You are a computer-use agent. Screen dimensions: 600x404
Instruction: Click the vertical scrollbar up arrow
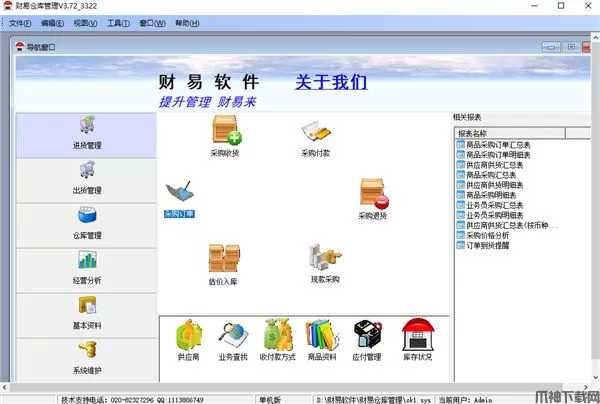click(595, 37)
